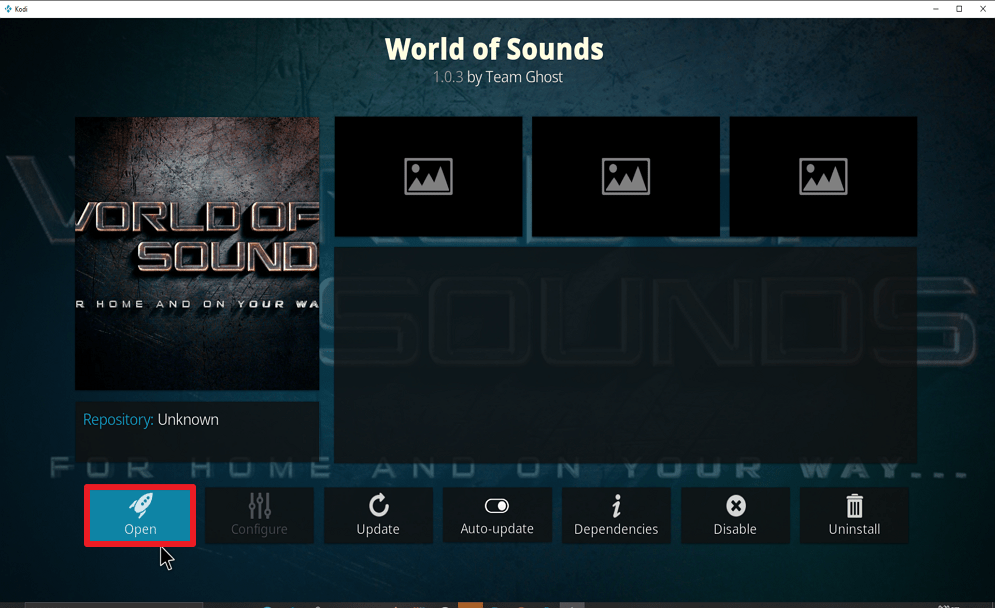This screenshot has width=995, height=608.
Task: Open the first screenshot placeholder
Action: pos(428,176)
